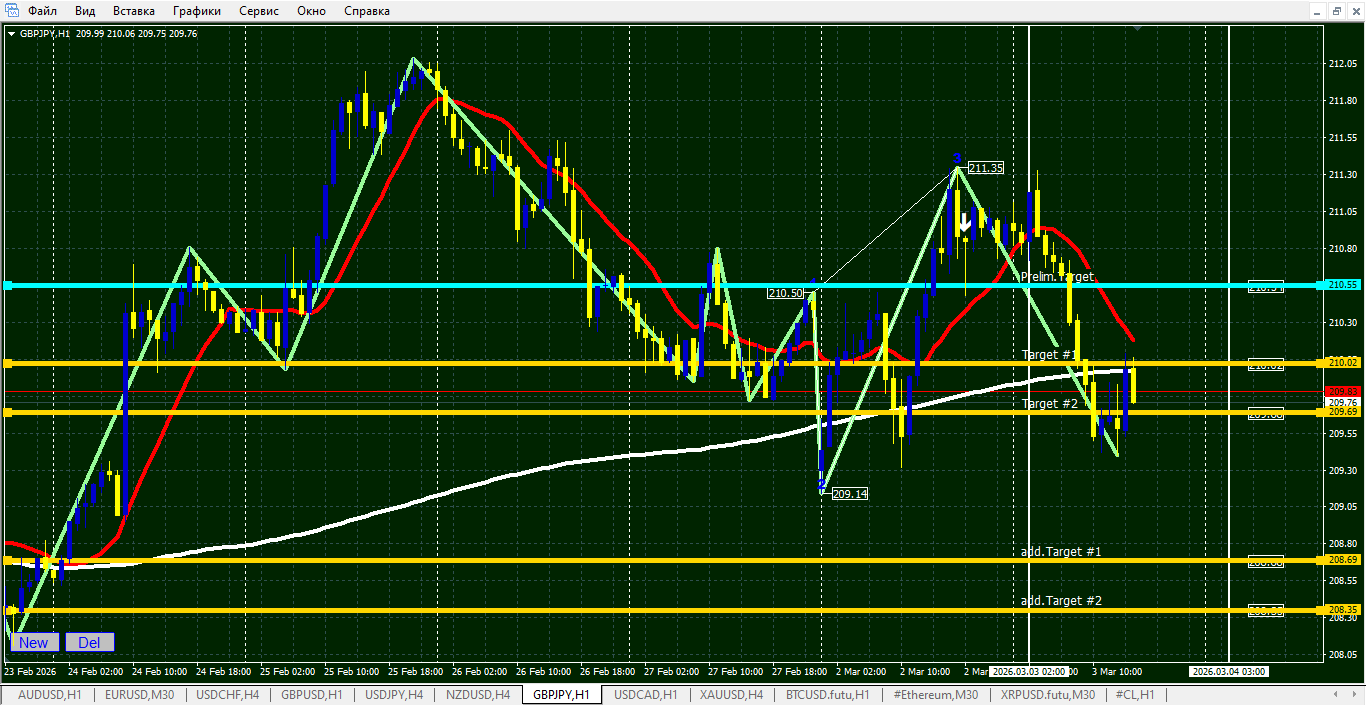Switch to the NZDUSD,H4 chart tab

click(477, 694)
